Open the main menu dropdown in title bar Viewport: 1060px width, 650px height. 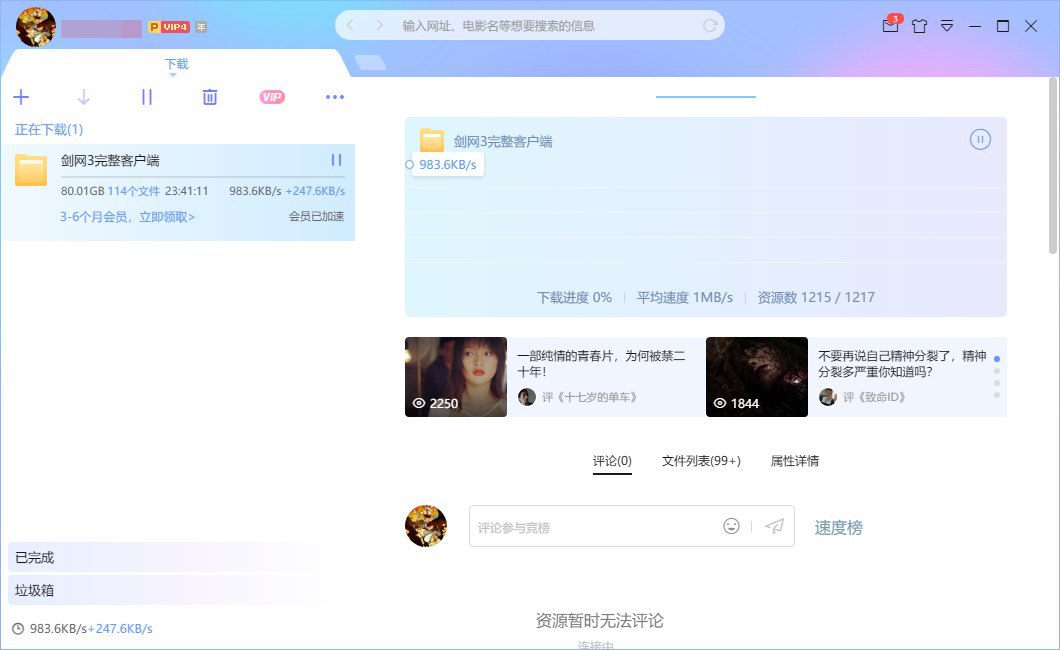(x=947, y=26)
